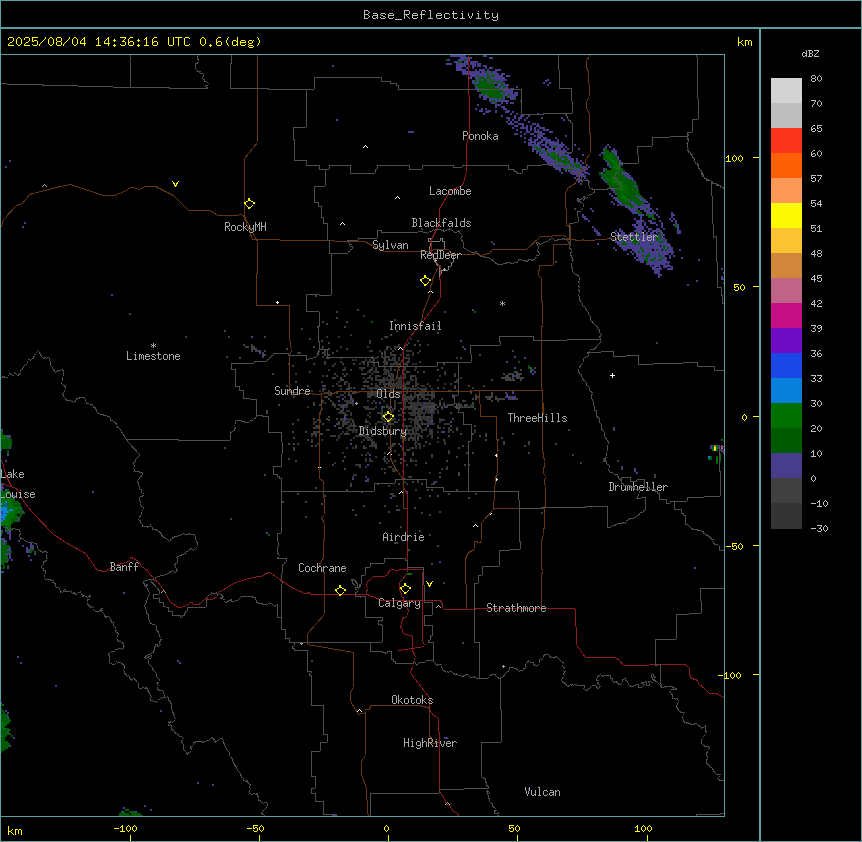Click the 50 tick on horizontal axis

click(514, 828)
